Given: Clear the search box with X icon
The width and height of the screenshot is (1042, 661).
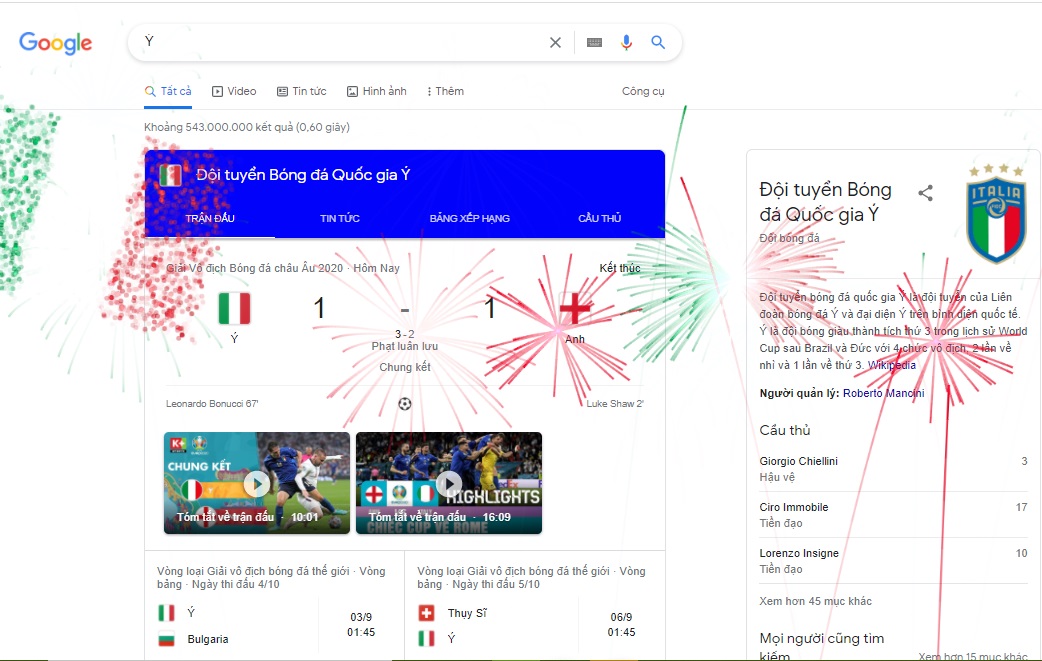Looking at the screenshot, I should click(x=555, y=43).
